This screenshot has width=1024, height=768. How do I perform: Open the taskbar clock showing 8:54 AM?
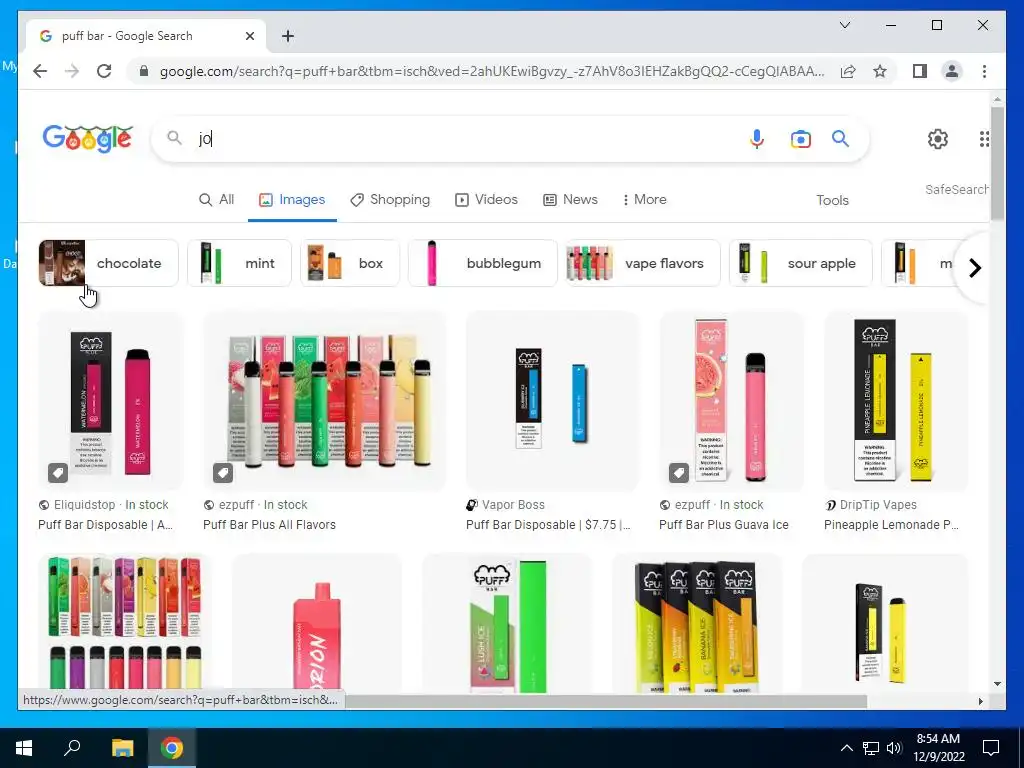(x=938, y=748)
